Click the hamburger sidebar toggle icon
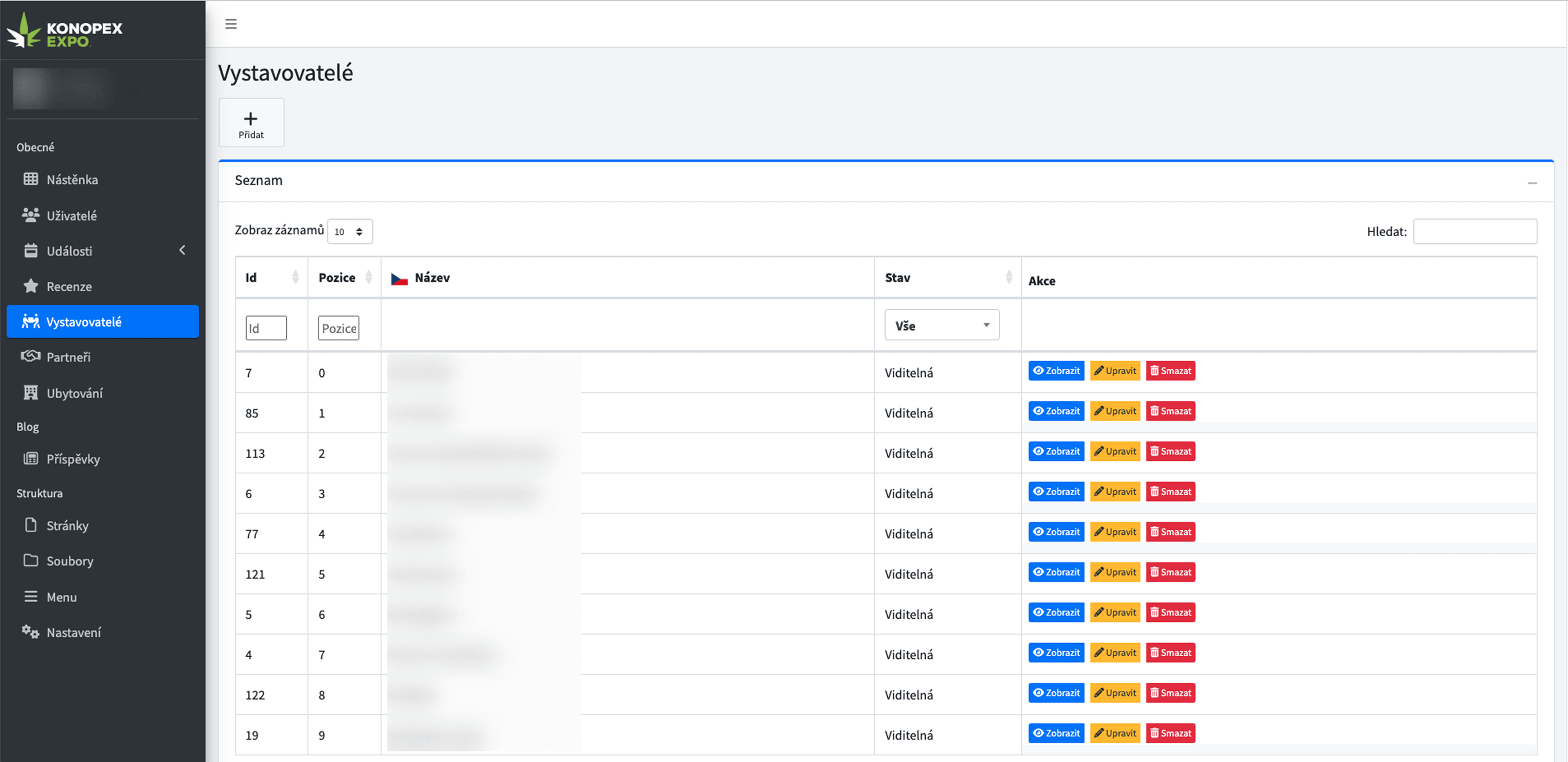The image size is (1568, 762). pyautogui.click(x=231, y=24)
